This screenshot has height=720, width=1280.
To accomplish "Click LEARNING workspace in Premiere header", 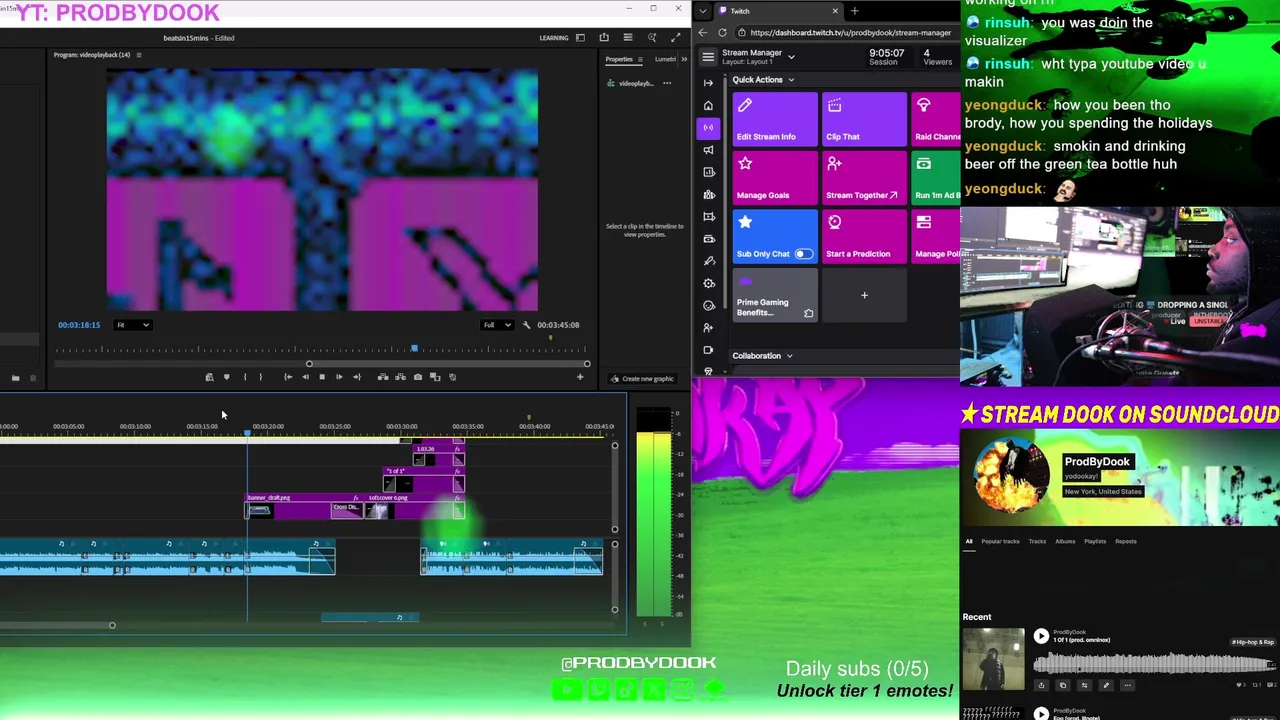I will click(554, 38).
